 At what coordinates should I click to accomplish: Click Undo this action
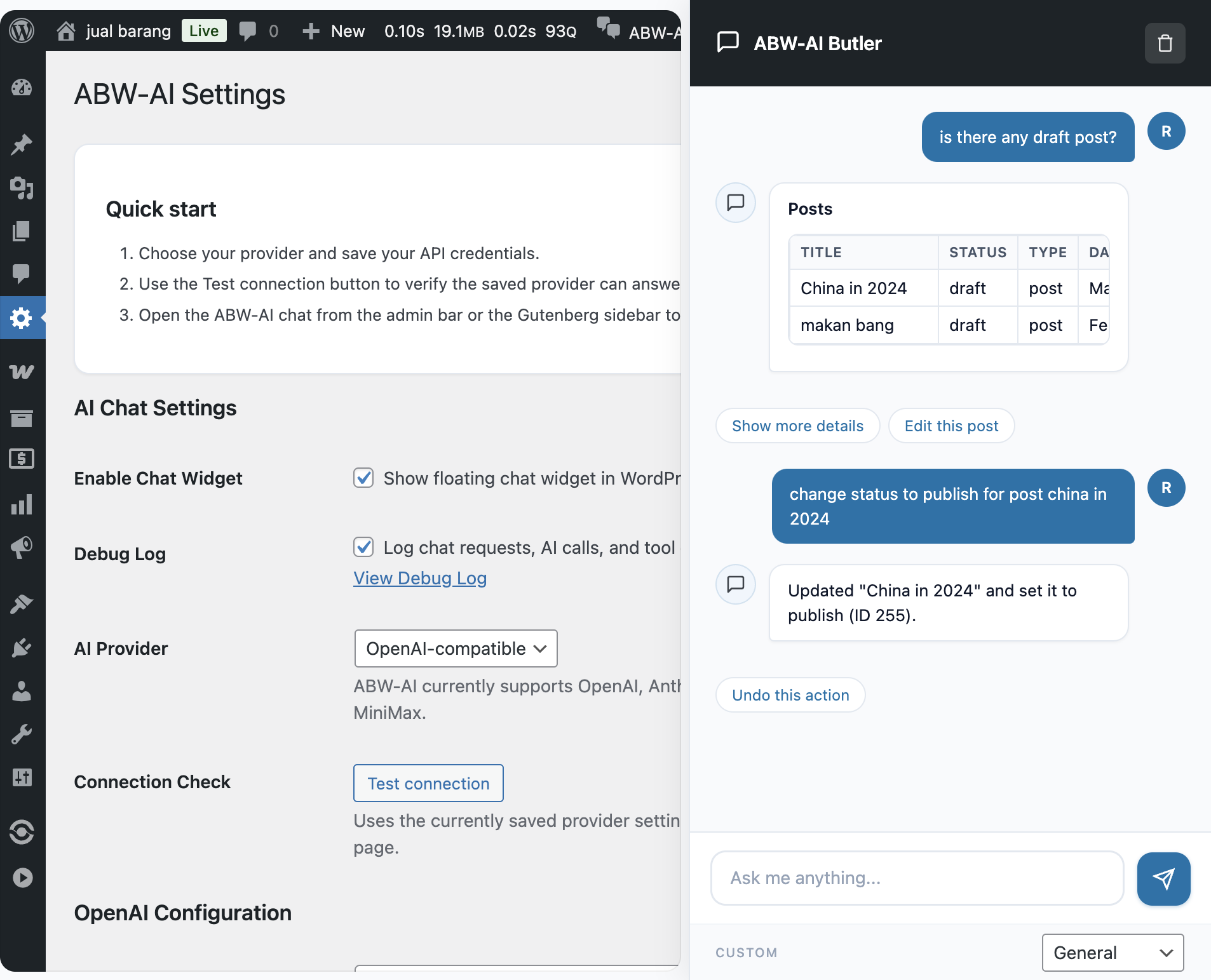point(790,695)
